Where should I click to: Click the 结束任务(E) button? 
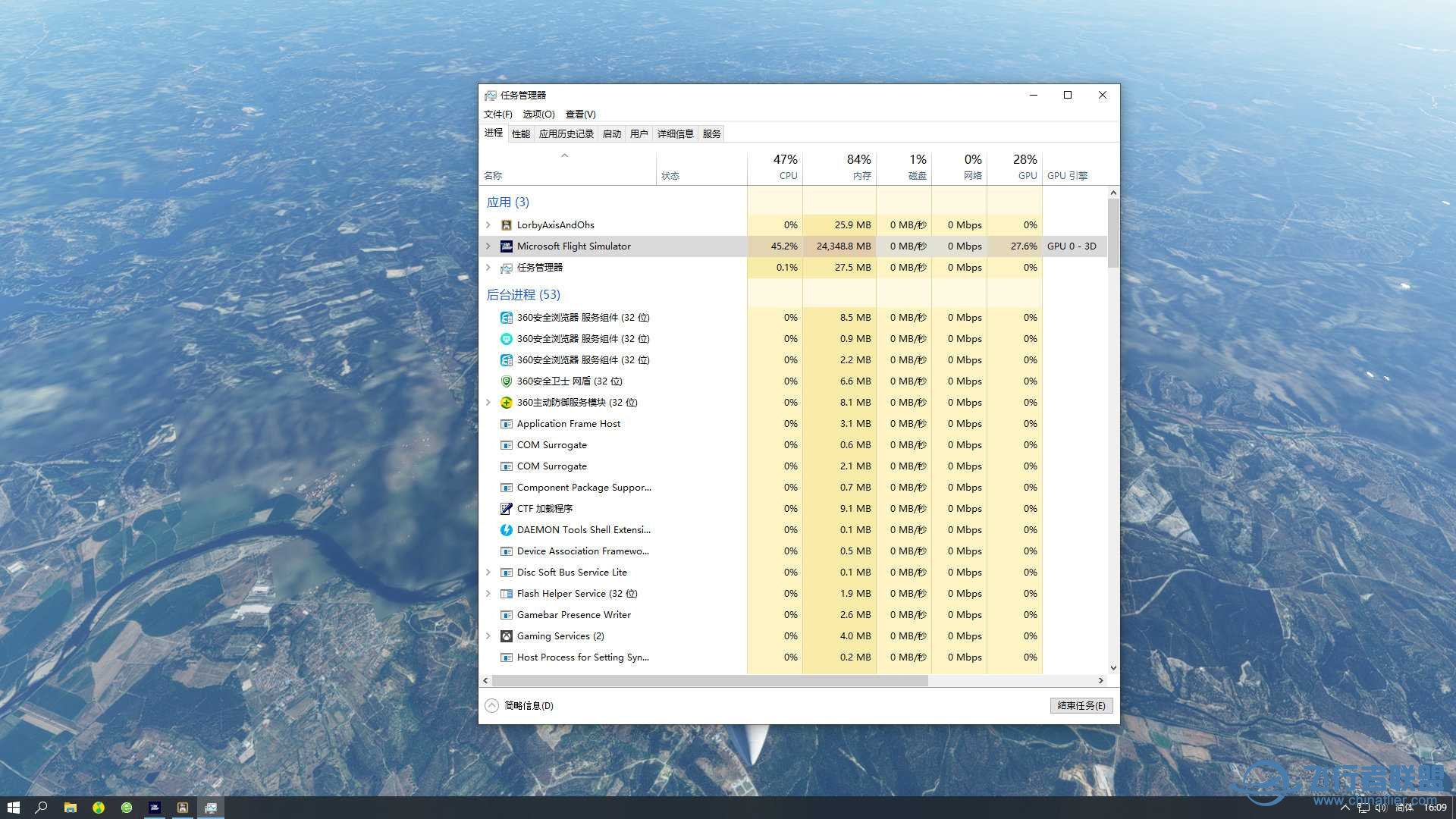tap(1081, 706)
